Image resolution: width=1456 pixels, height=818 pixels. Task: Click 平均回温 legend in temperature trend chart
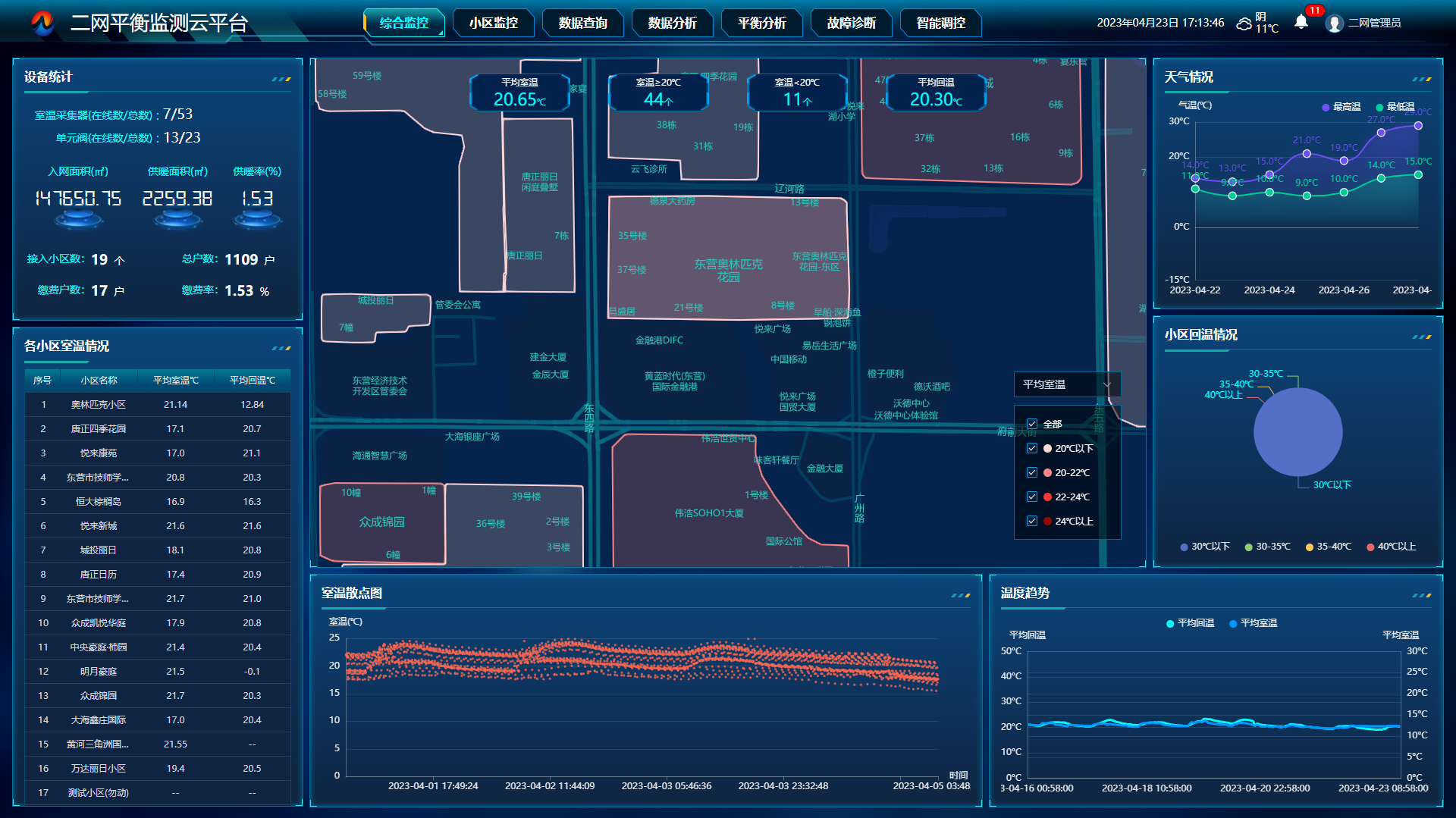tap(1190, 623)
